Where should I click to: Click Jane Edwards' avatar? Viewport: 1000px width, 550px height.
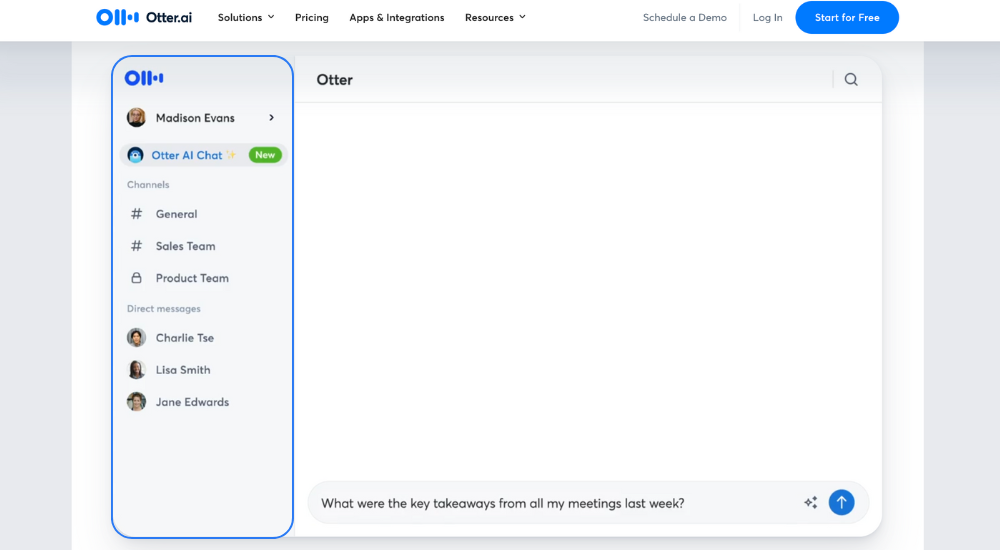[136, 401]
